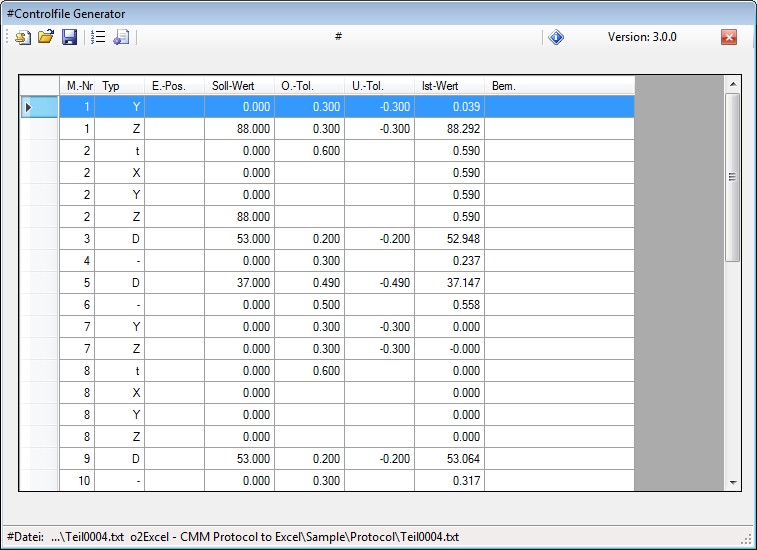Click the window resize grip corner

(747, 540)
